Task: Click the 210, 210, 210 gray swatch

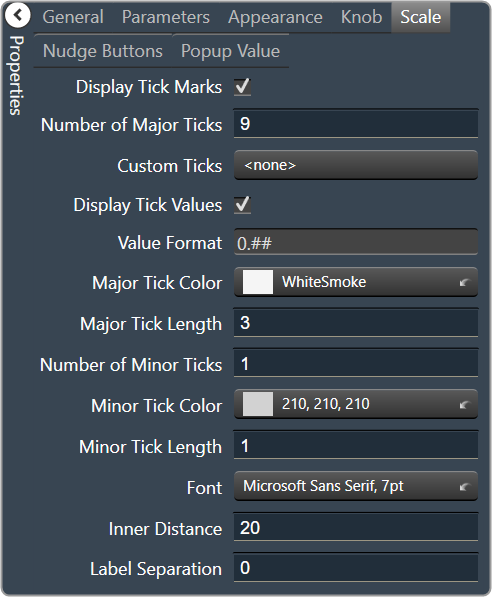Action: (x=258, y=404)
